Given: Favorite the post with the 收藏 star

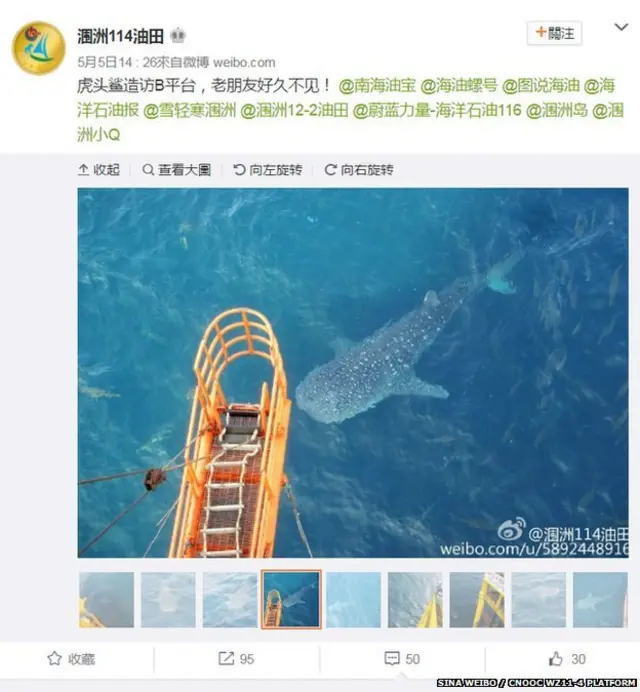Looking at the screenshot, I should coord(71,659).
